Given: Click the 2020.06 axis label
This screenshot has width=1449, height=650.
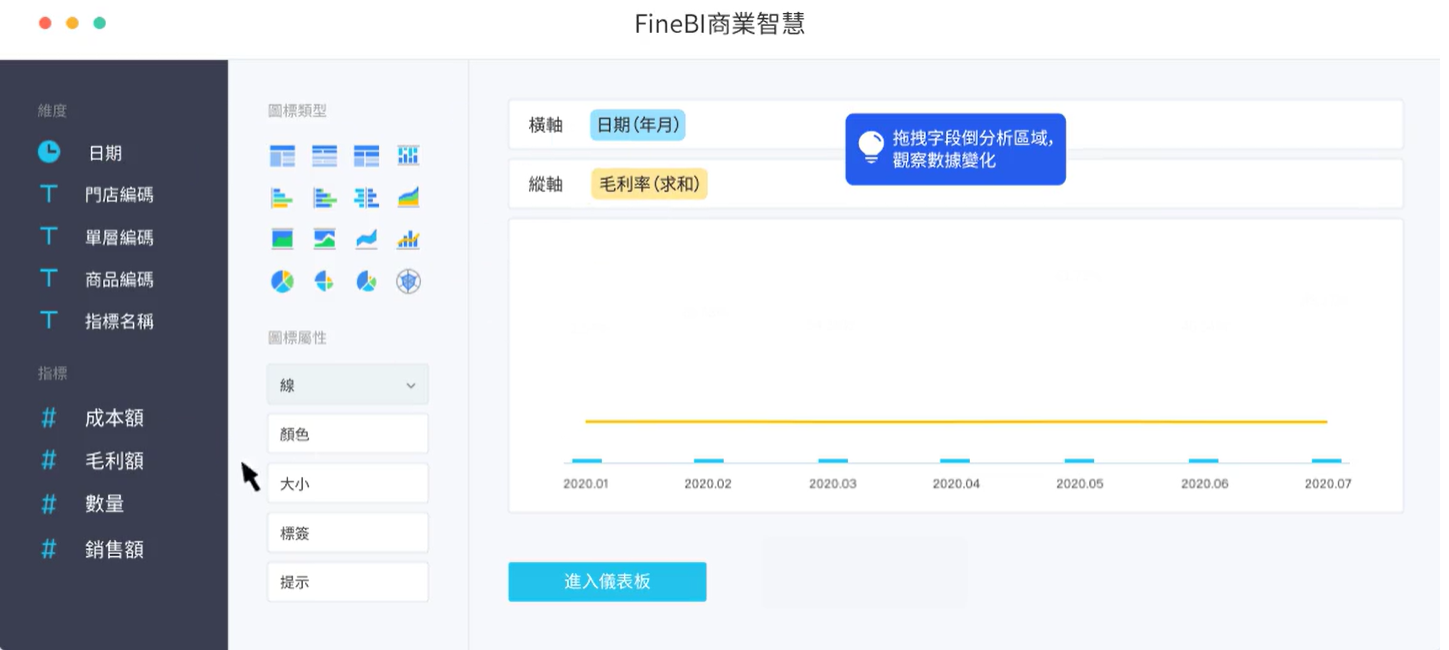Looking at the screenshot, I should tap(1204, 483).
